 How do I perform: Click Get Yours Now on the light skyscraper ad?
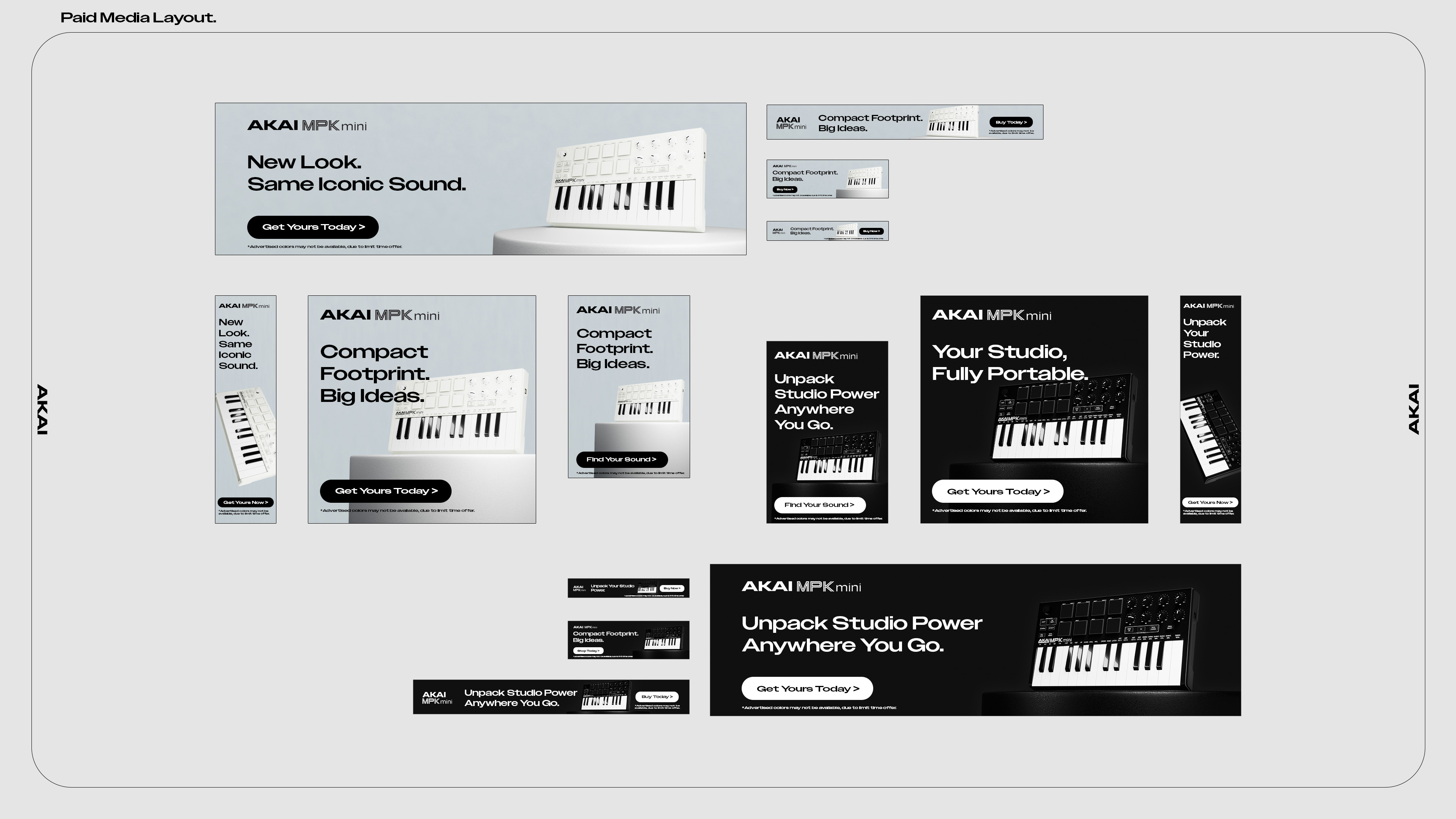click(245, 502)
